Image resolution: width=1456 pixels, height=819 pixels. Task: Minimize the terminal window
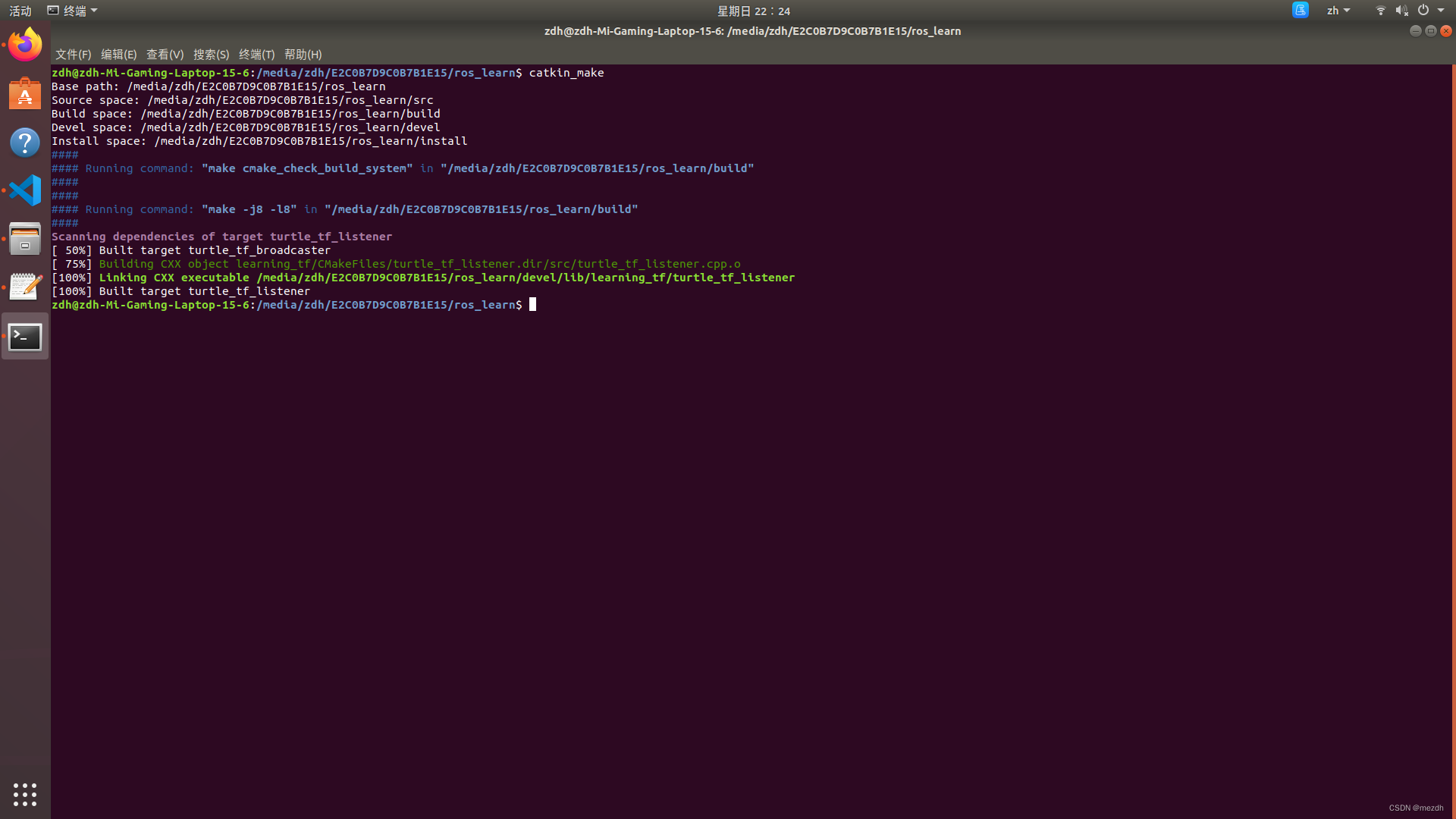pos(1415,31)
